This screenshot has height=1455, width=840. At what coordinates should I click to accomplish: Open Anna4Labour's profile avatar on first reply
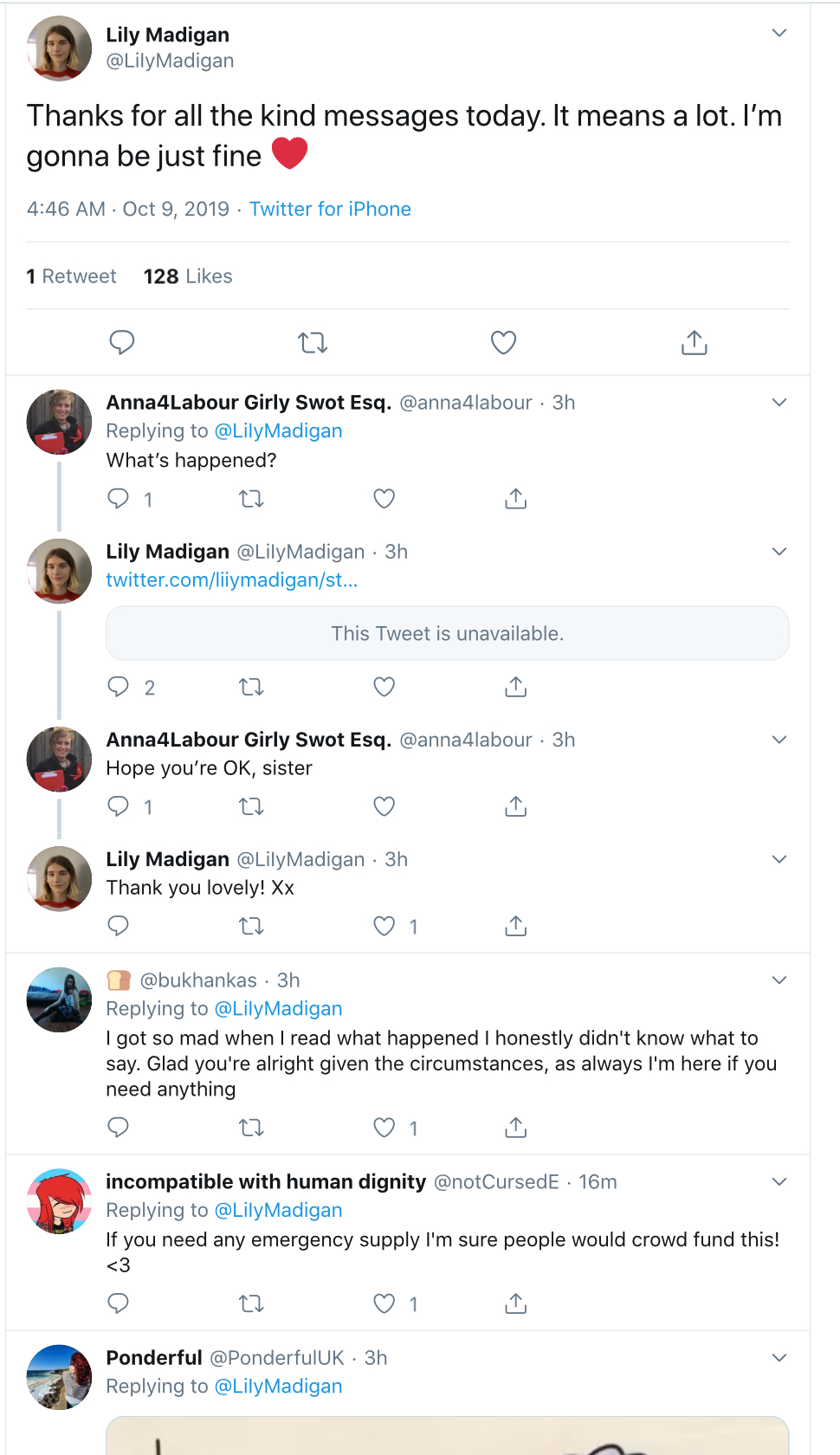pyautogui.click(x=59, y=422)
